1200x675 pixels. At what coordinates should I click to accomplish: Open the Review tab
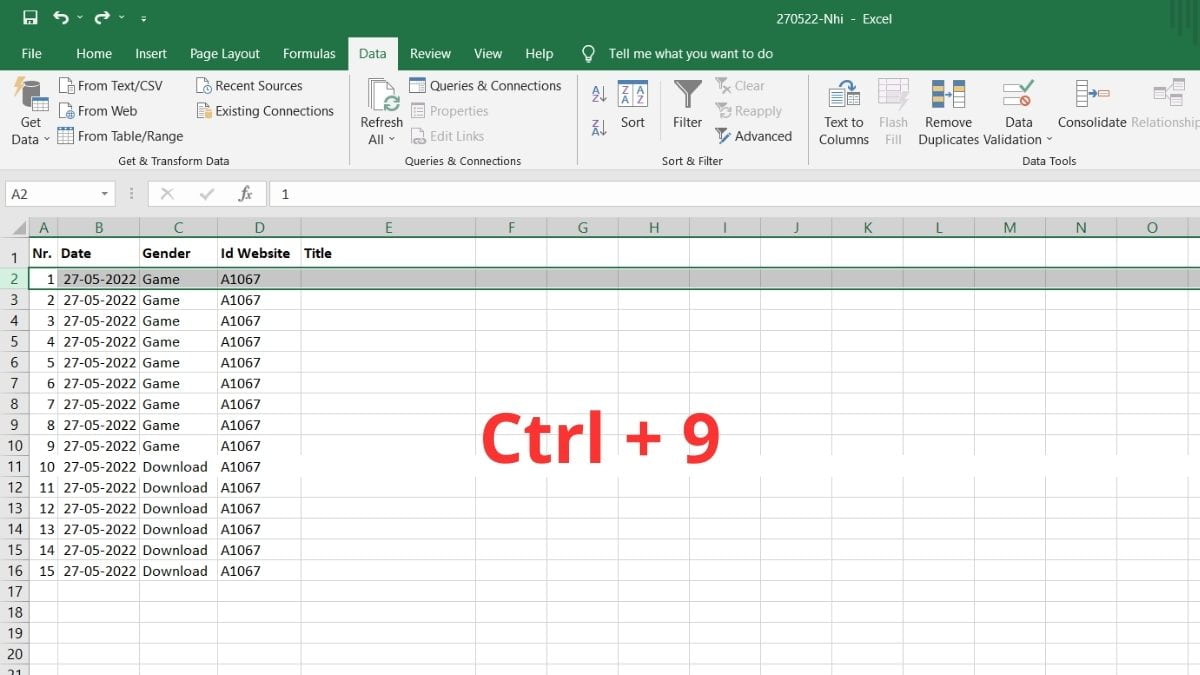(430, 53)
